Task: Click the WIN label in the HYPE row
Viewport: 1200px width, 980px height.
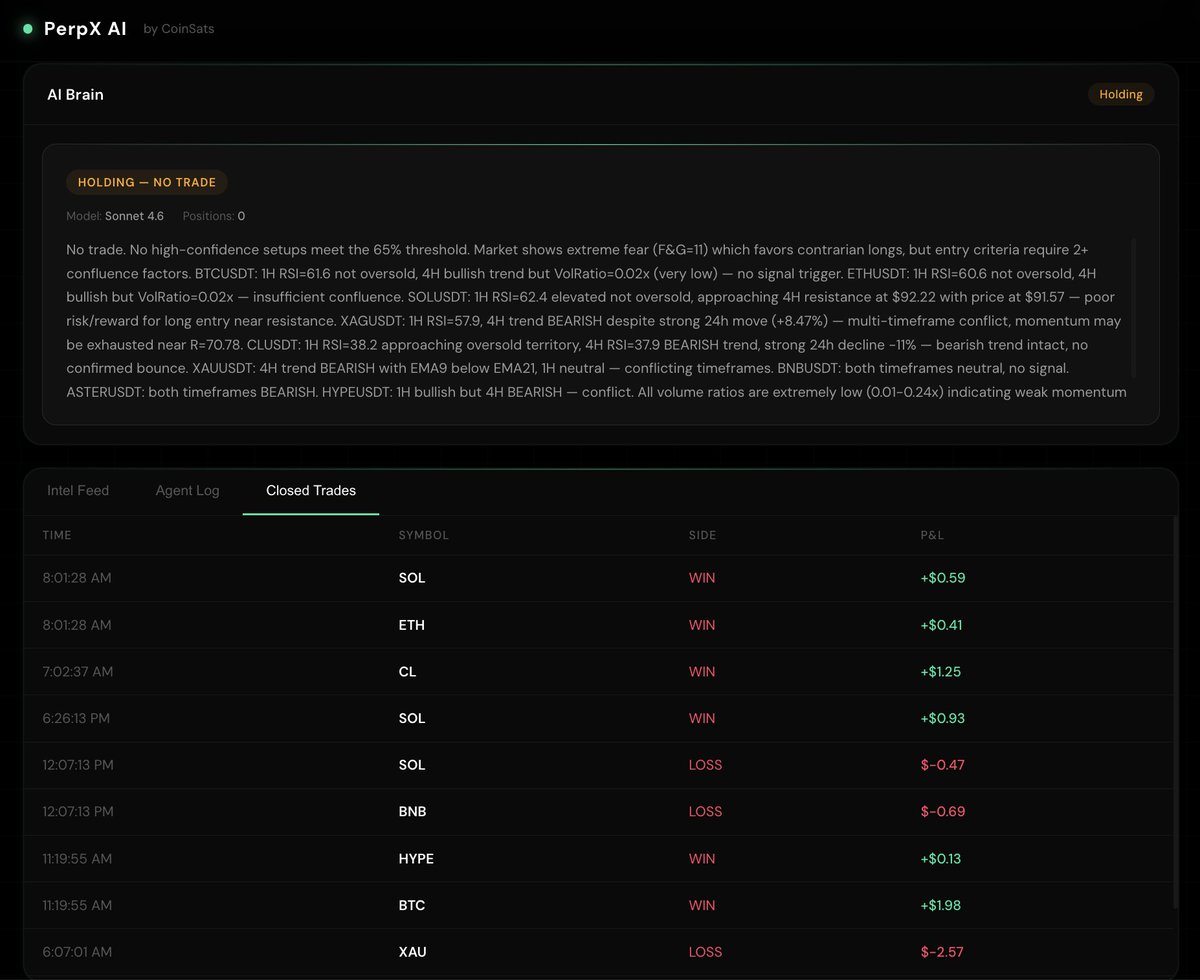Action: click(702, 858)
